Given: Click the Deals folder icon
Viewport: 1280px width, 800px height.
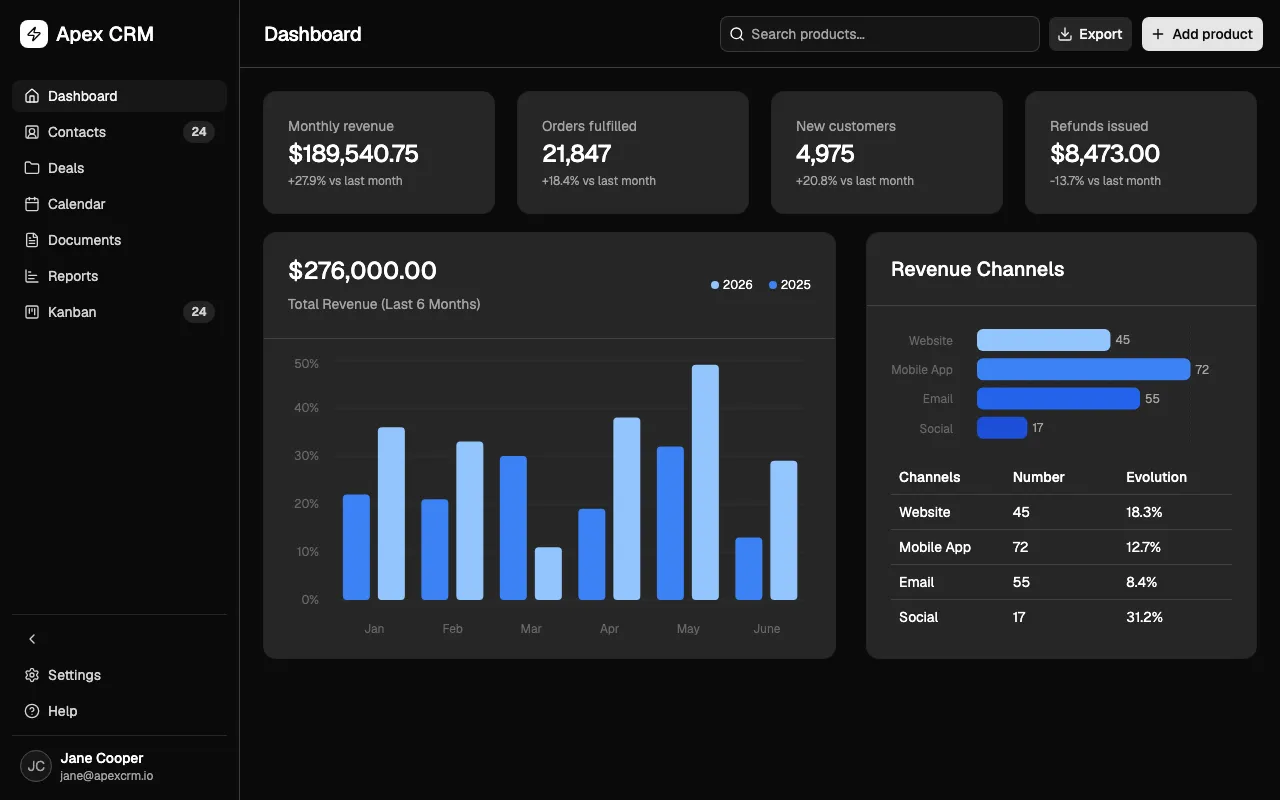Looking at the screenshot, I should point(32,168).
